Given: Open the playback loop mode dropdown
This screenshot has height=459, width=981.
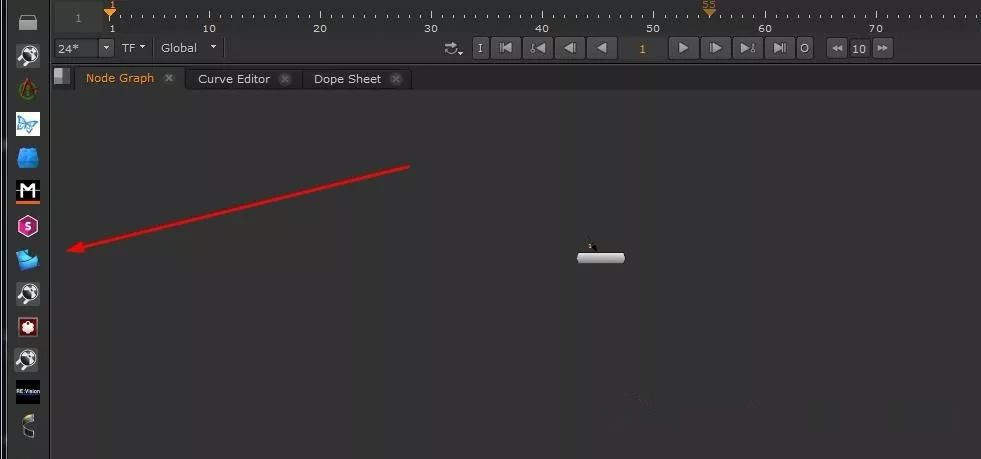Looking at the screenshot, I should [x=454, y=48].
